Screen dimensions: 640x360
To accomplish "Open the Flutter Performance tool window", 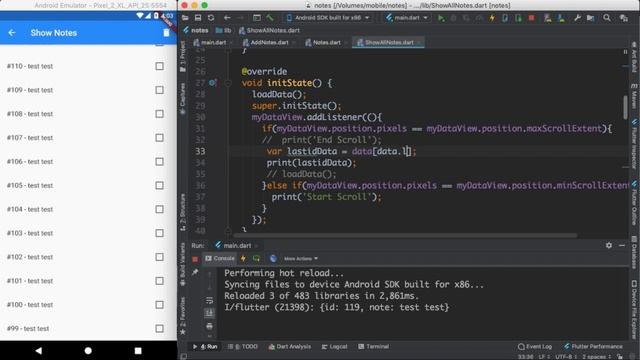I will pos(593,347).
